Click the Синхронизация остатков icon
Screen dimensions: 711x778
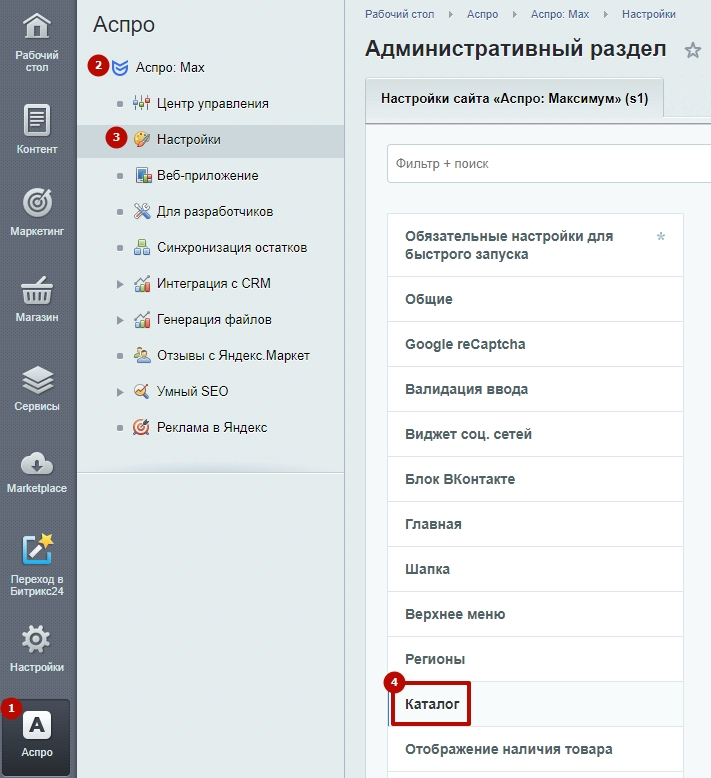pos(142,247)
